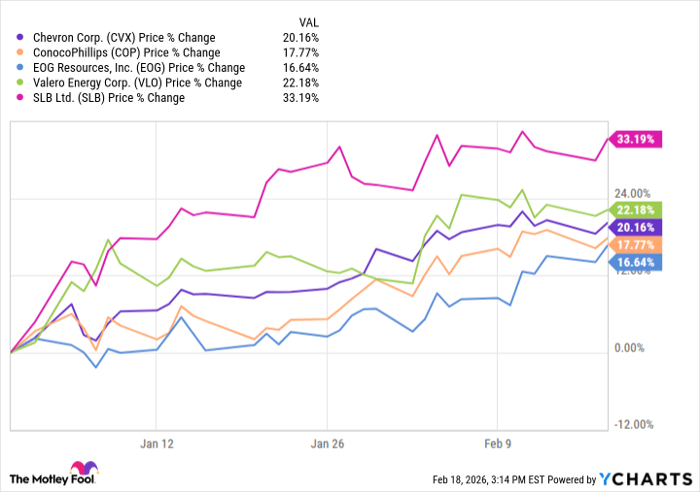Click the 20.16% purple end-value tag
Image resolution: width=700 pixels, height=492 pixels.
click(633, 227)
